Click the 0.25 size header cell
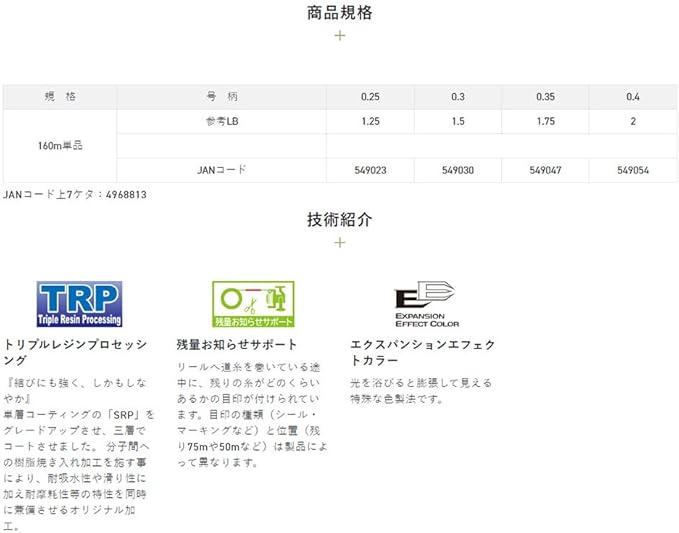The image size is (679, 533). [370, 97]
